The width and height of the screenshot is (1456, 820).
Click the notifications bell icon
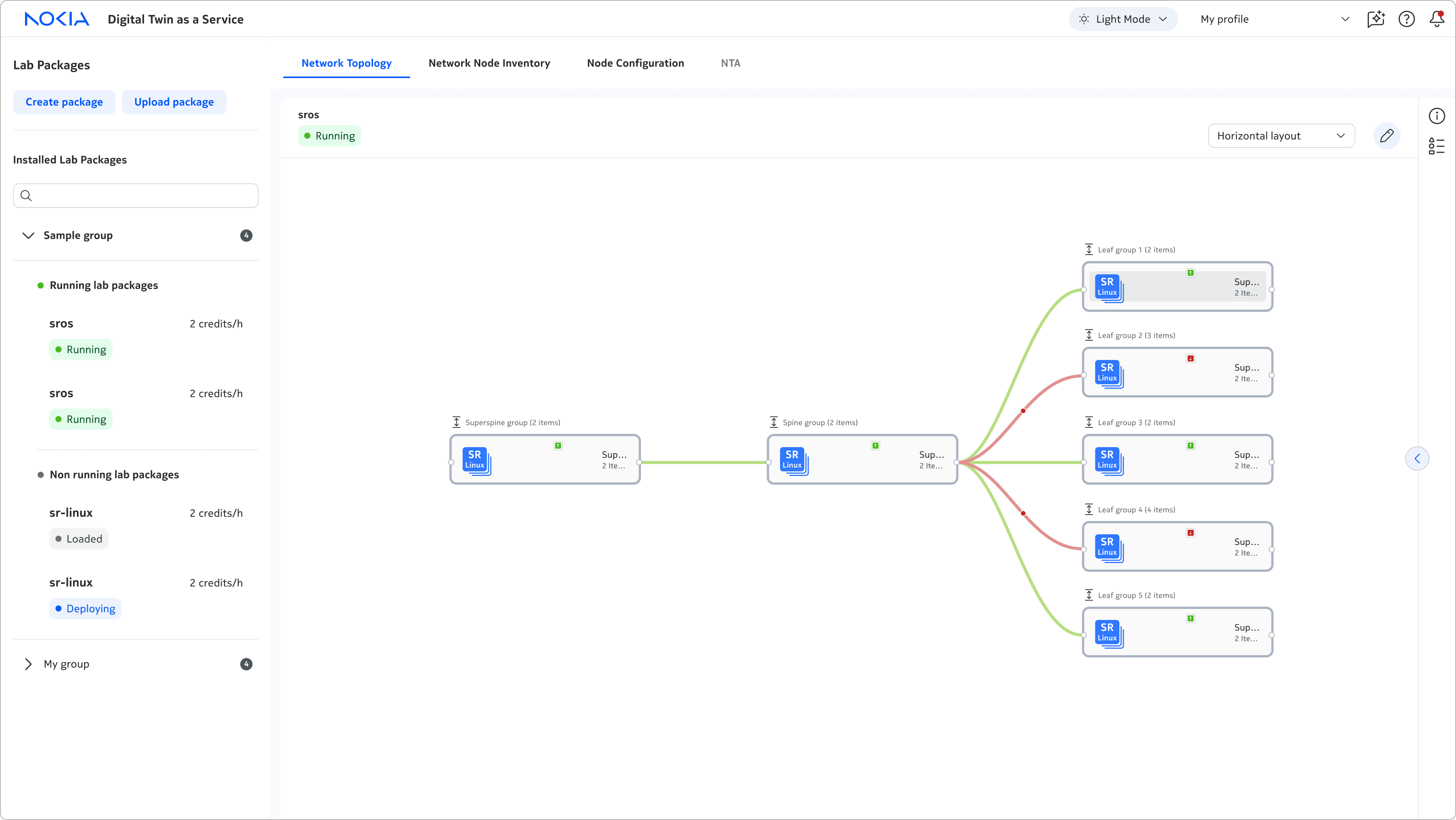tap(1436, 19)
